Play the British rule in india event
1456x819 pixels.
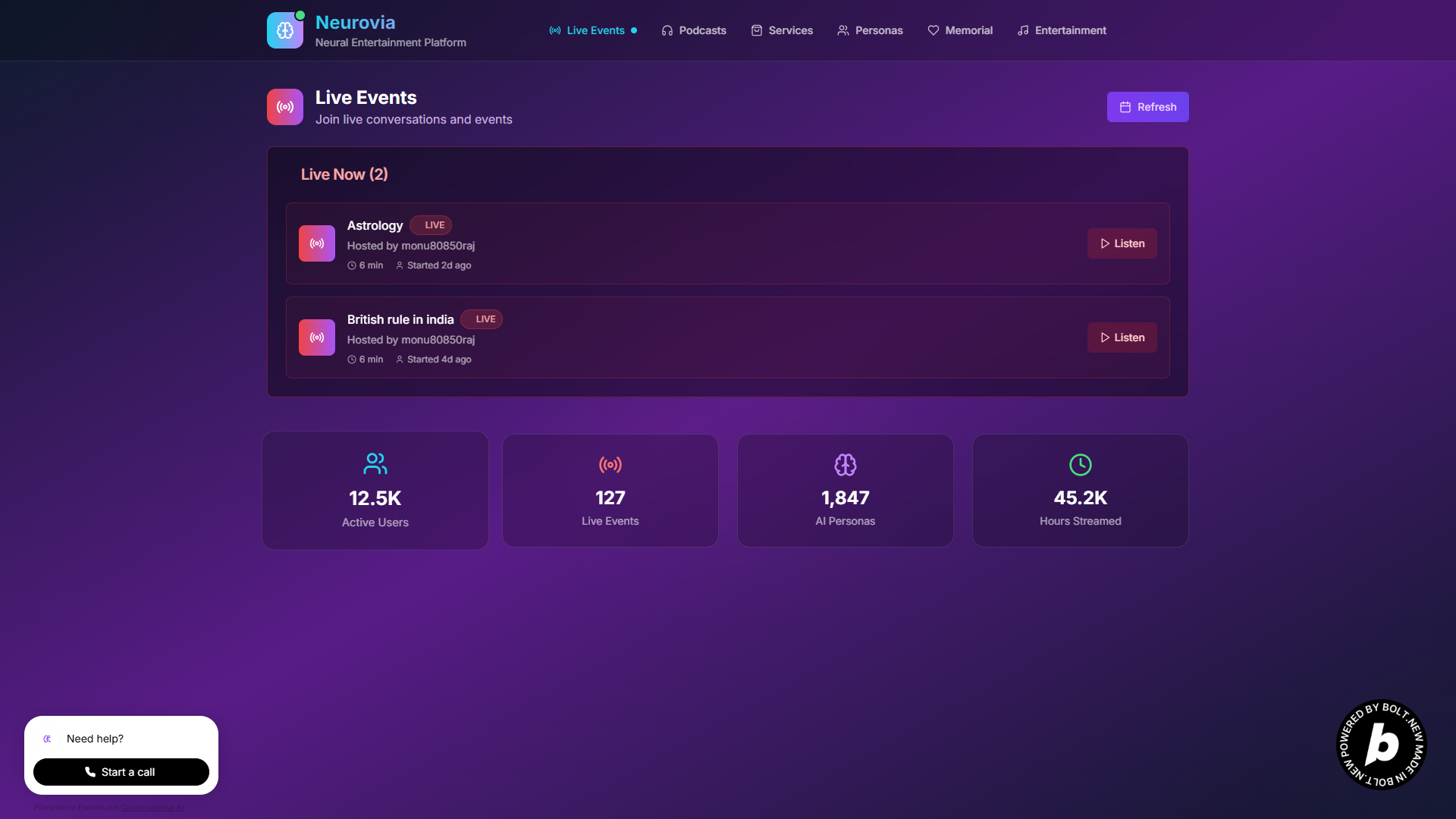click(1122, 337)
